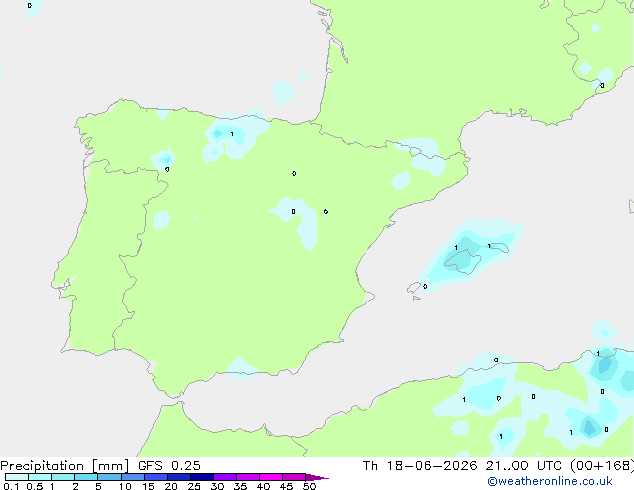
Task: Click the 45–50 mm legend swatch
Action: 294,477
